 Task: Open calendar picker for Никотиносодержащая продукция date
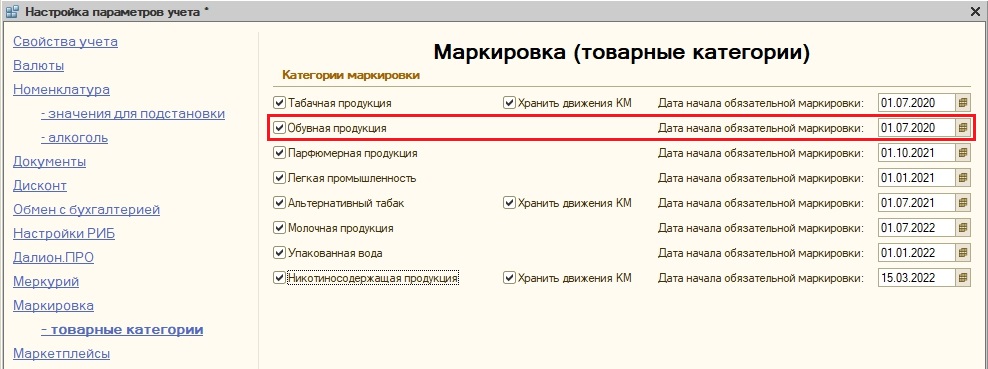pos(962,278)
